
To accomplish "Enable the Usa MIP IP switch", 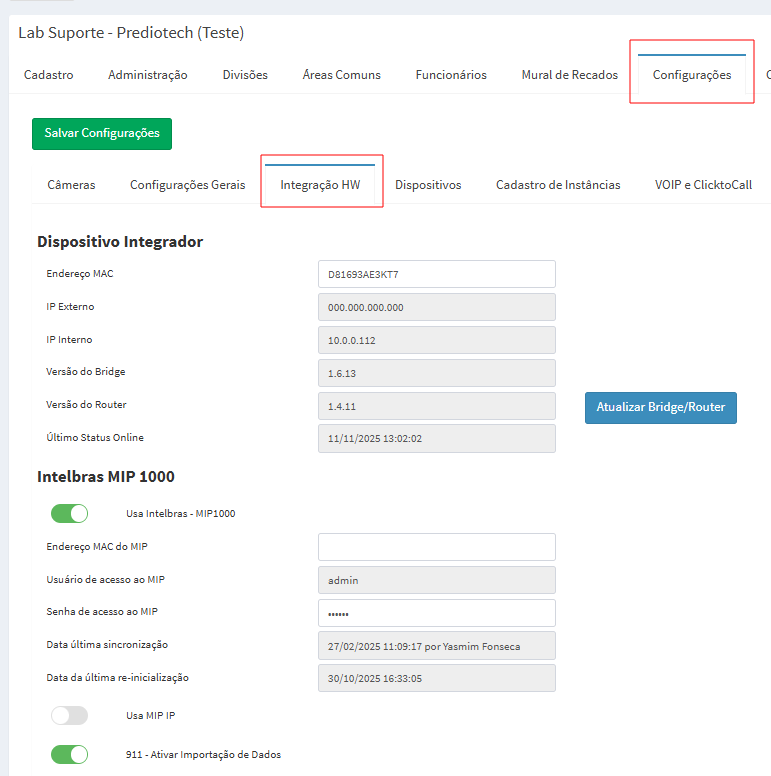I will pos(69,715).
